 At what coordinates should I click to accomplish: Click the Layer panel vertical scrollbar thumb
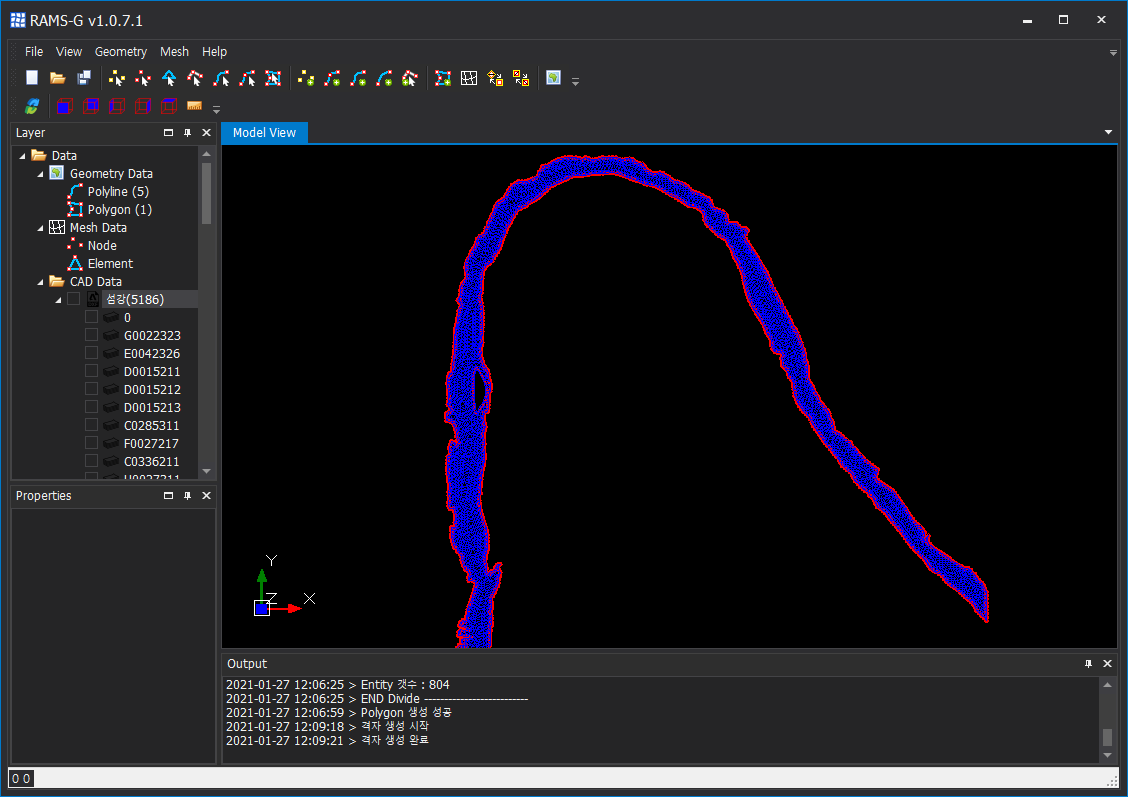[206, 193]
